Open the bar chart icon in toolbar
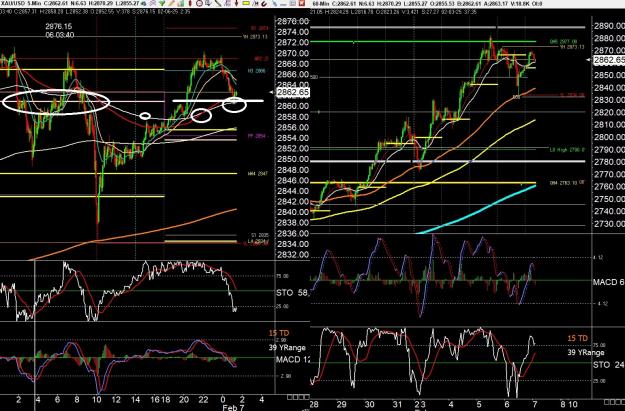 [x=181, y=3]
